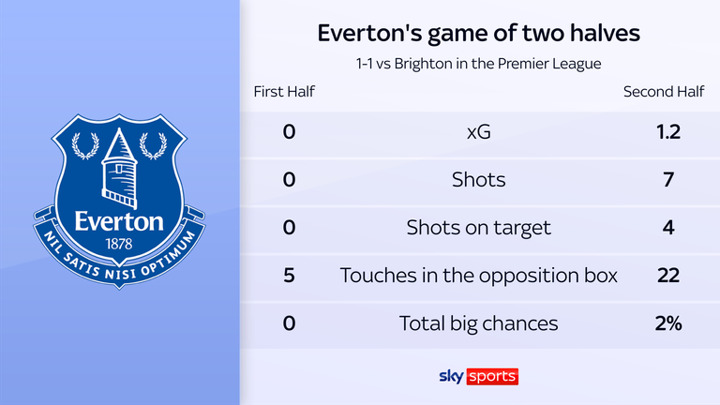Click the Second Half column header
The image size is (720, 405).
tap(661, 92)
